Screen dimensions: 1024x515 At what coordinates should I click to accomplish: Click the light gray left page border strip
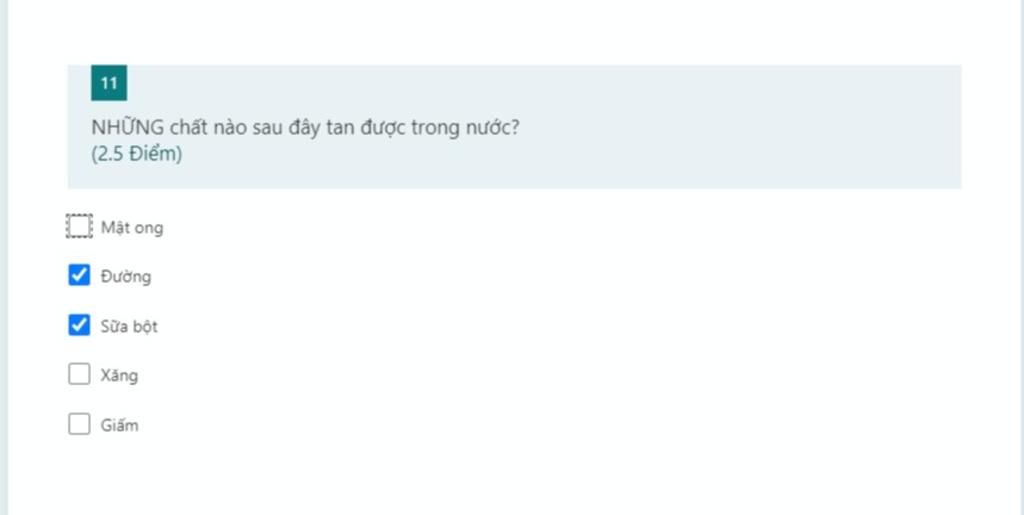click(4, 257)
